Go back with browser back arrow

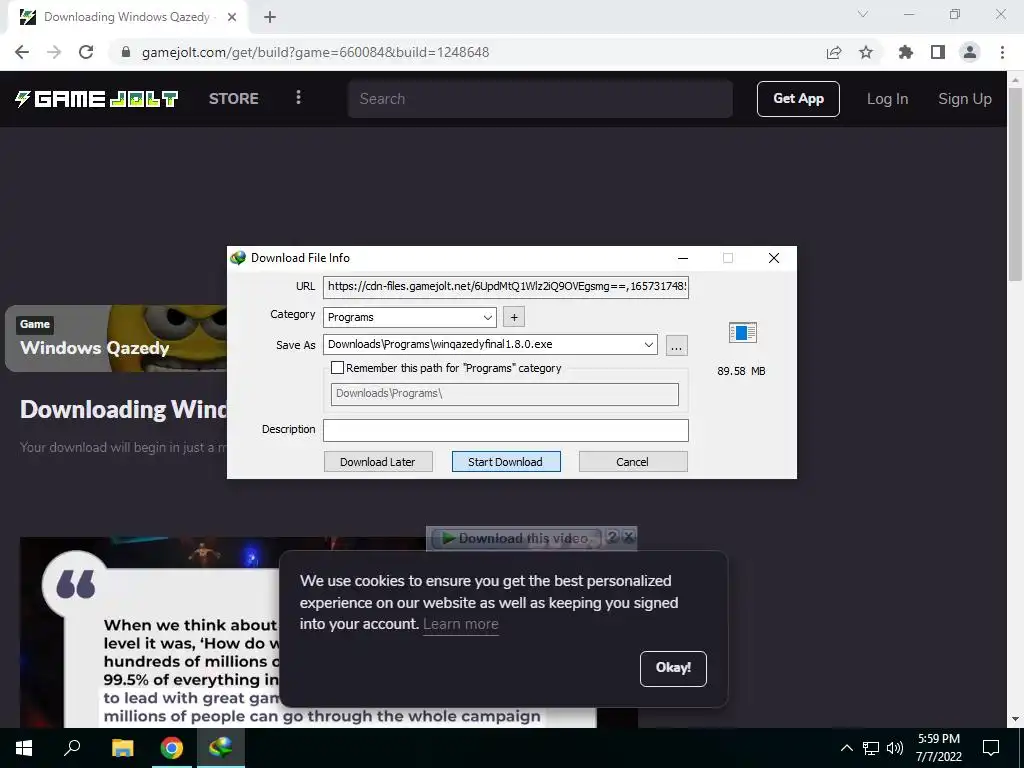(22, 52)
